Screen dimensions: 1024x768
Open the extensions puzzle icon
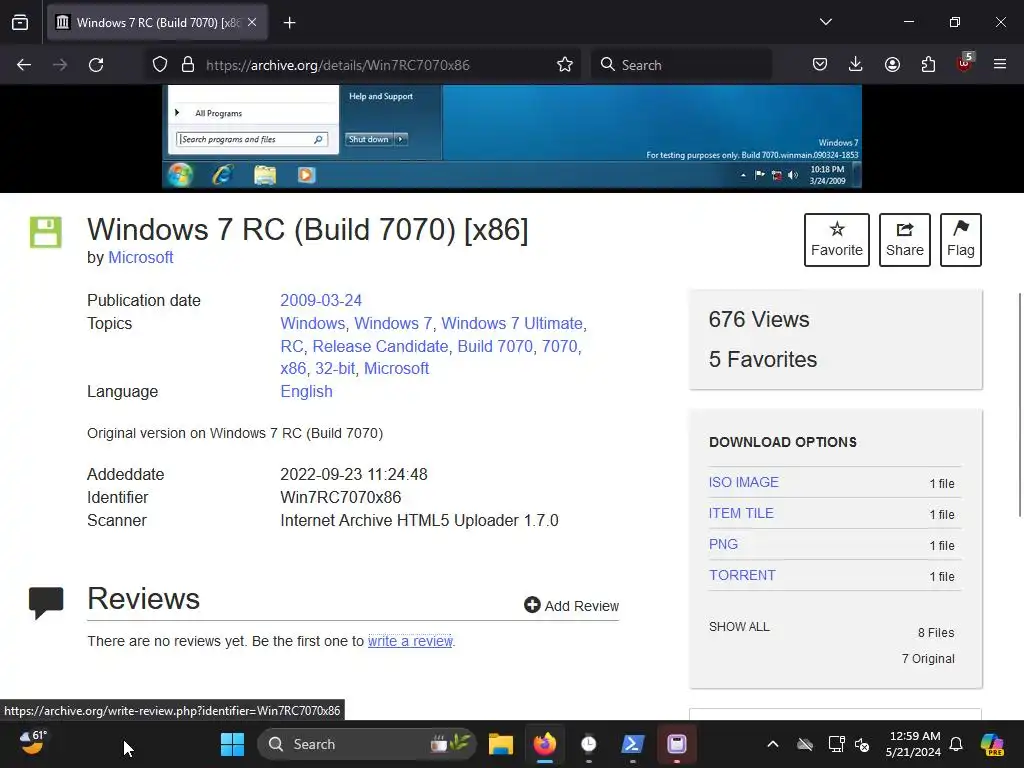[928, 64]
